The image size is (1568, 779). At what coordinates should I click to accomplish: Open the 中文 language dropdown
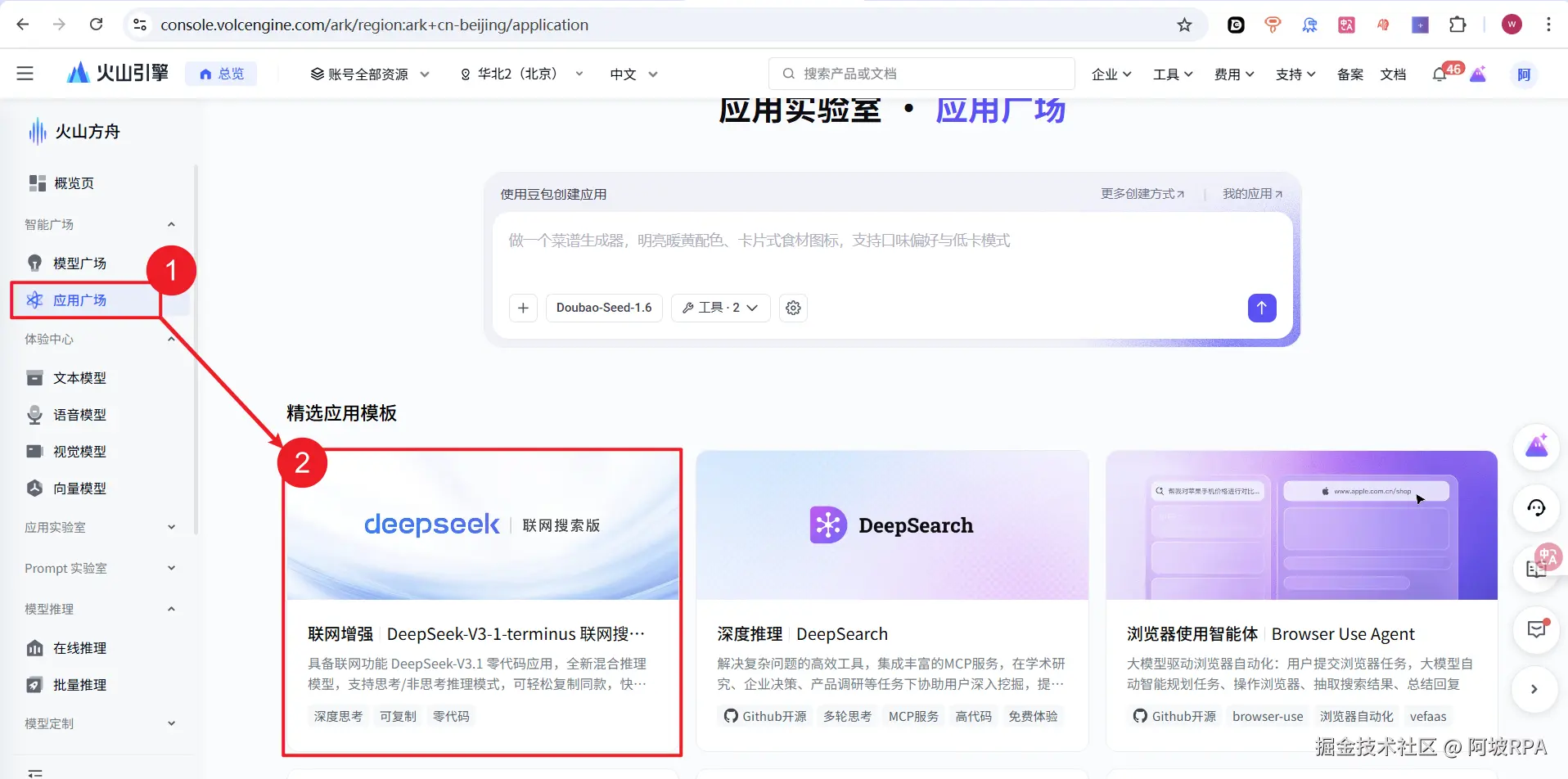click(633, 74)
